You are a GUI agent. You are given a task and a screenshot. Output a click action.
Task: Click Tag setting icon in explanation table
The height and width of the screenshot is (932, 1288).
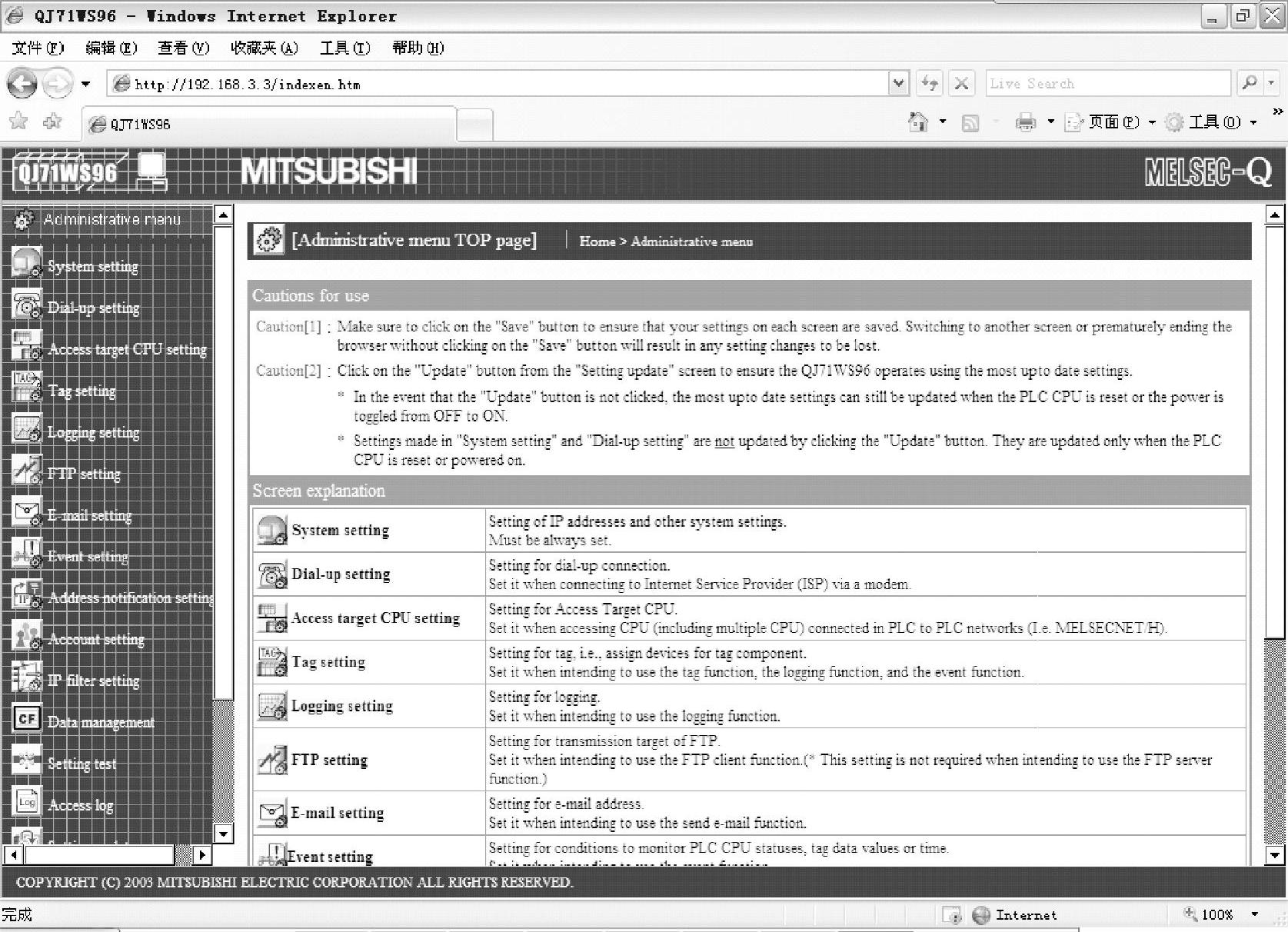tap(272, 661)
